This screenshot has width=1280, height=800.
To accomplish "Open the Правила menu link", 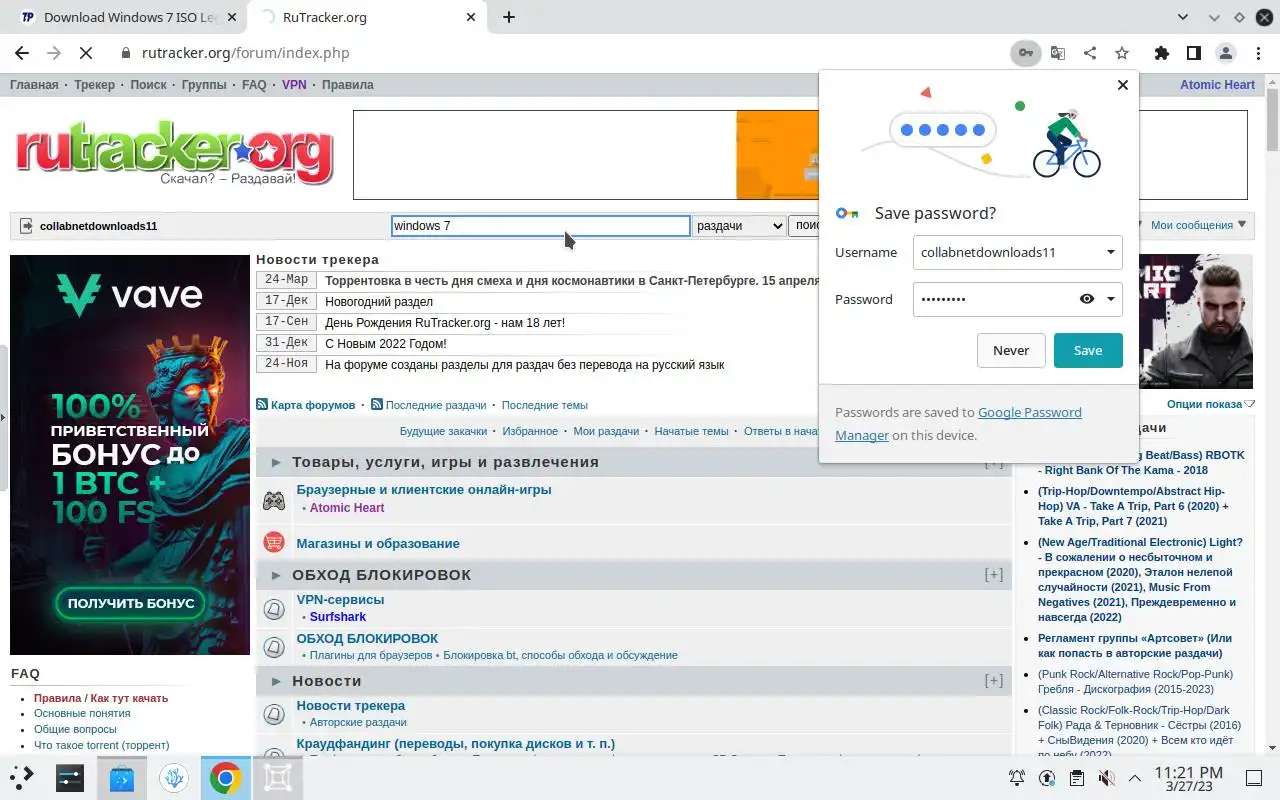I will (x=347, y=85).
